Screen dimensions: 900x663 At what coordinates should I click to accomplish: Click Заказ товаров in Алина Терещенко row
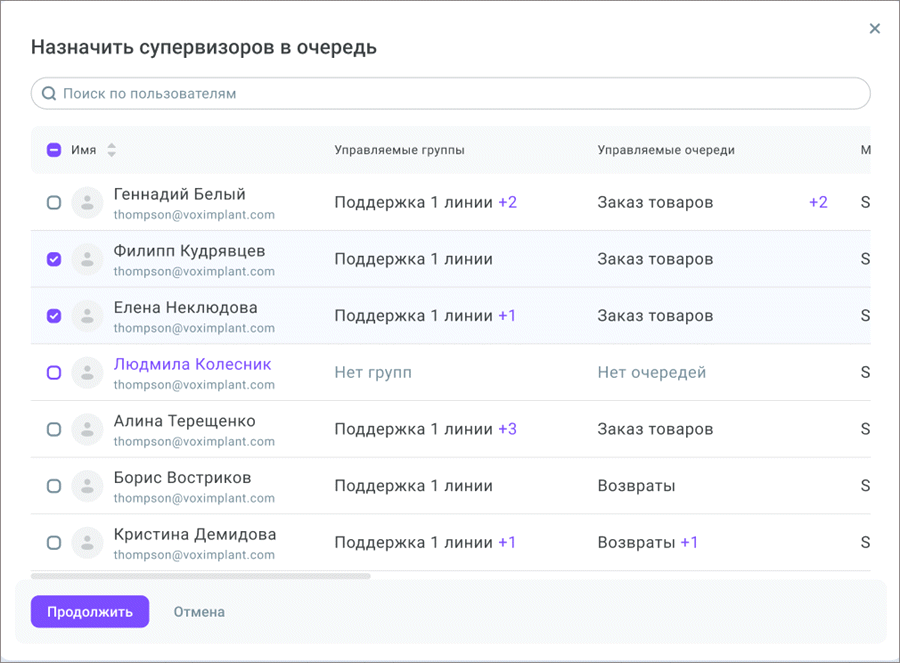click(x=655, y=429)
